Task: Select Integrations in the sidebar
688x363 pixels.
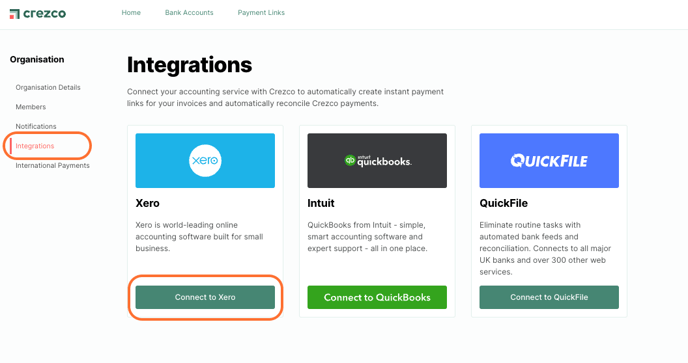Action: coord(35,146)
